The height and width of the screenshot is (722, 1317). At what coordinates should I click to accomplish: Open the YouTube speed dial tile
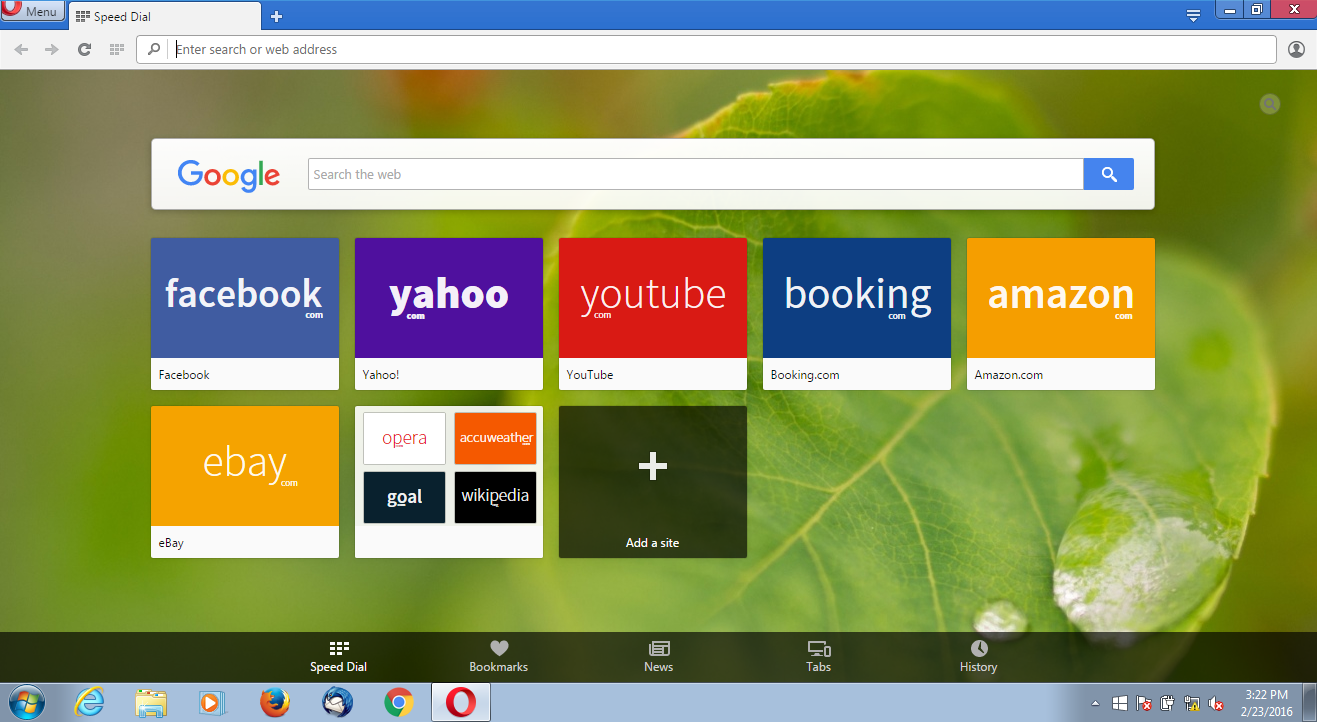653,314
